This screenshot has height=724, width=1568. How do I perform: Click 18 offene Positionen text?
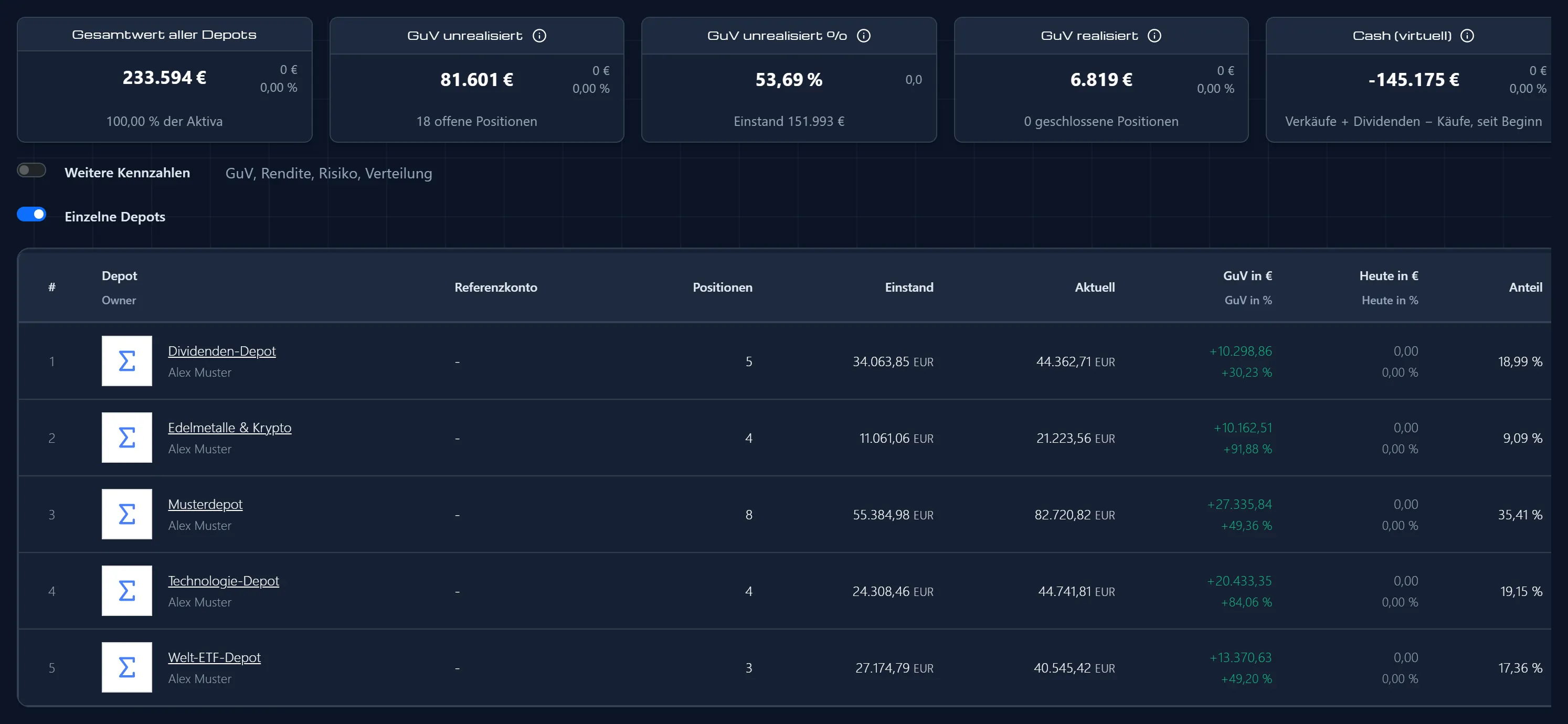[x=476, y=122]
